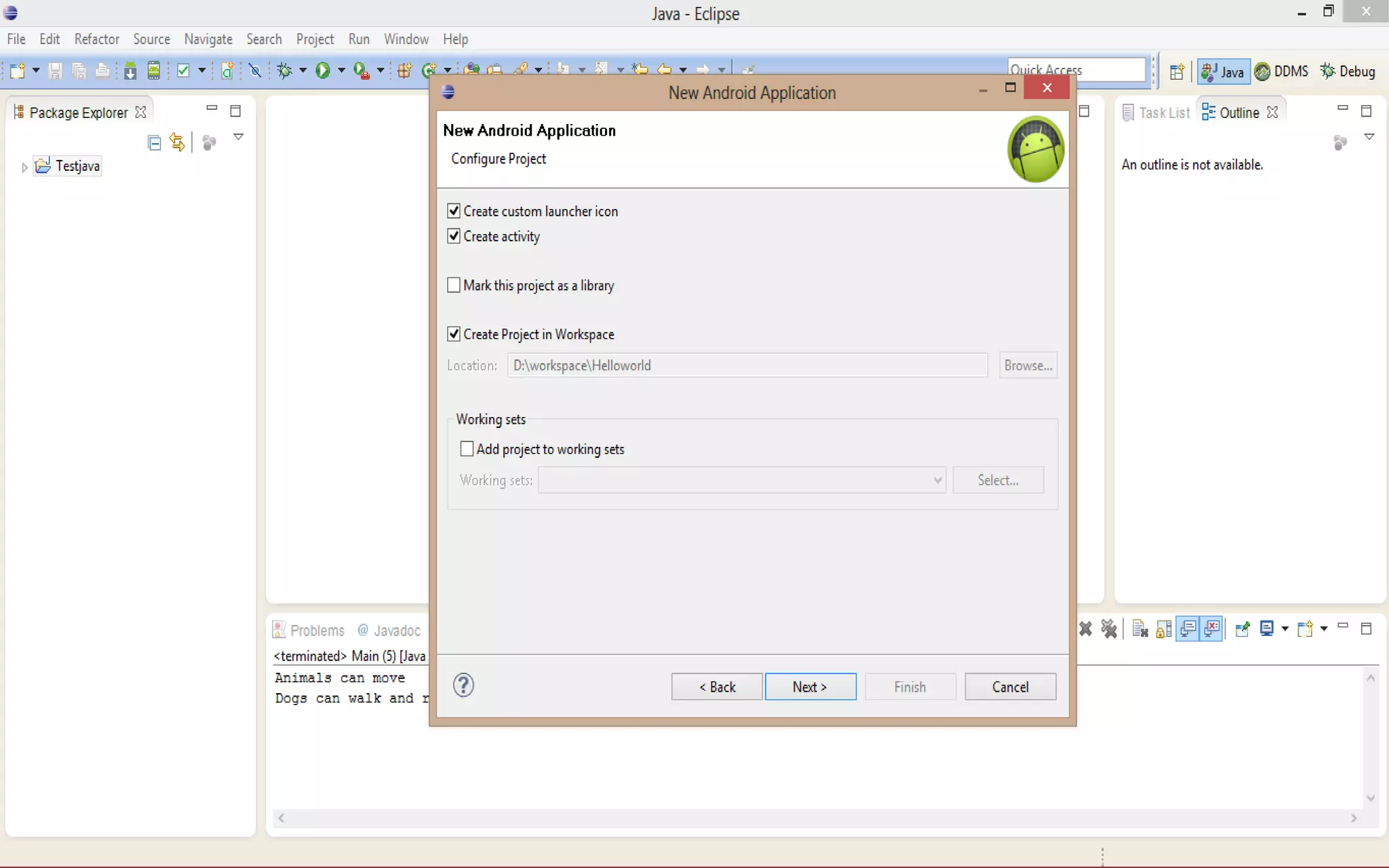Toggle the Scroll Lock console icon
The width and height of the screenshot is (1389, 868).
coord(1164,629)
